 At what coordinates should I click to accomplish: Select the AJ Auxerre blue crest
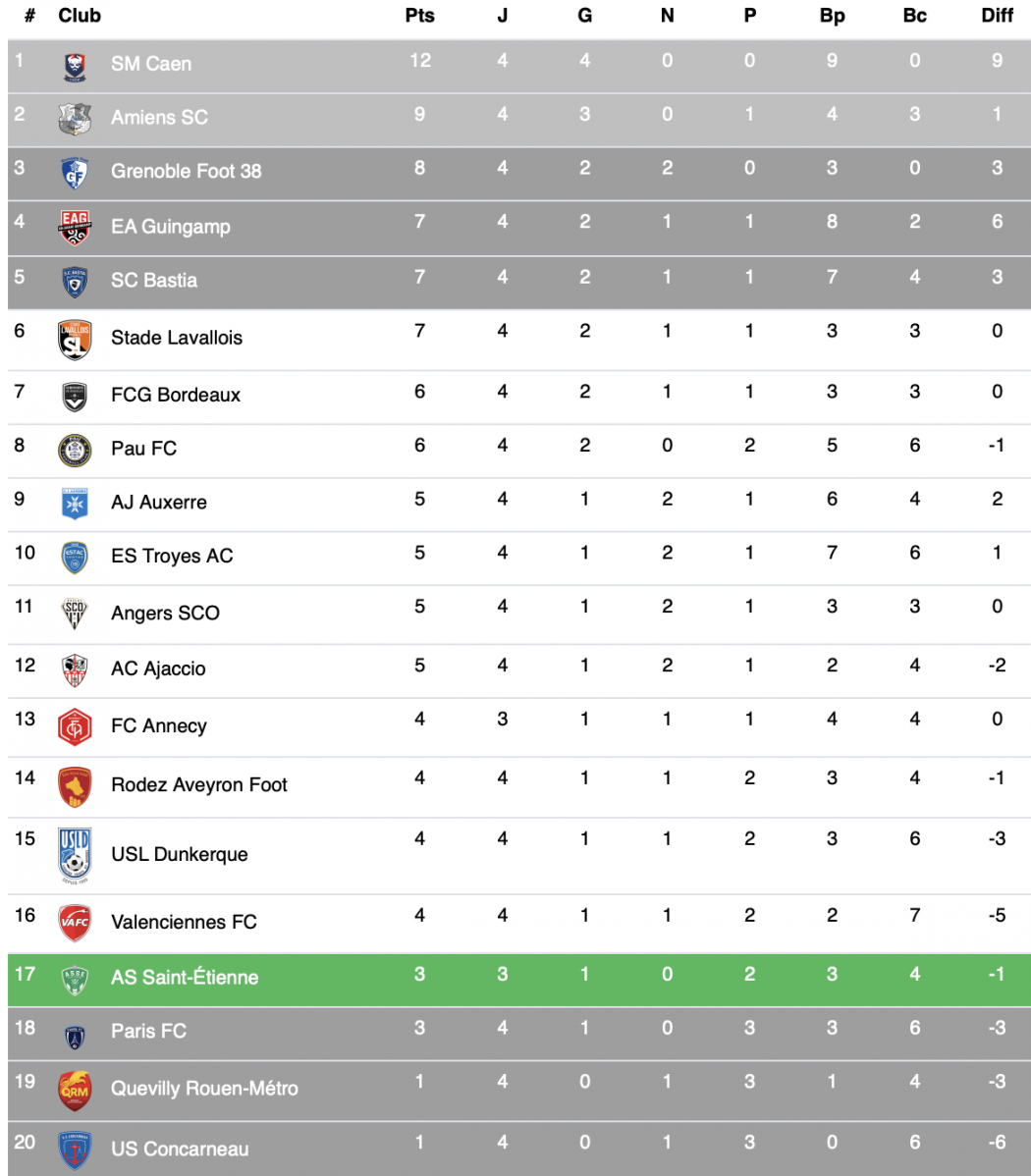[75, 504]
